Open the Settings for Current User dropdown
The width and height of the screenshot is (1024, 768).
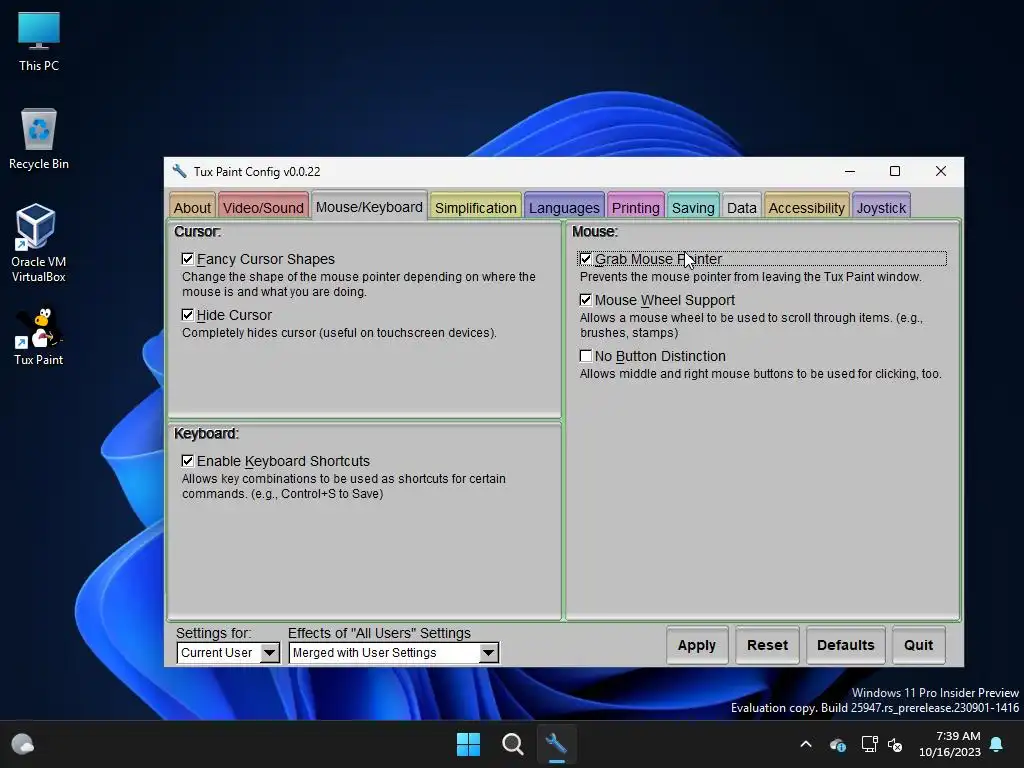coord(228,652)
